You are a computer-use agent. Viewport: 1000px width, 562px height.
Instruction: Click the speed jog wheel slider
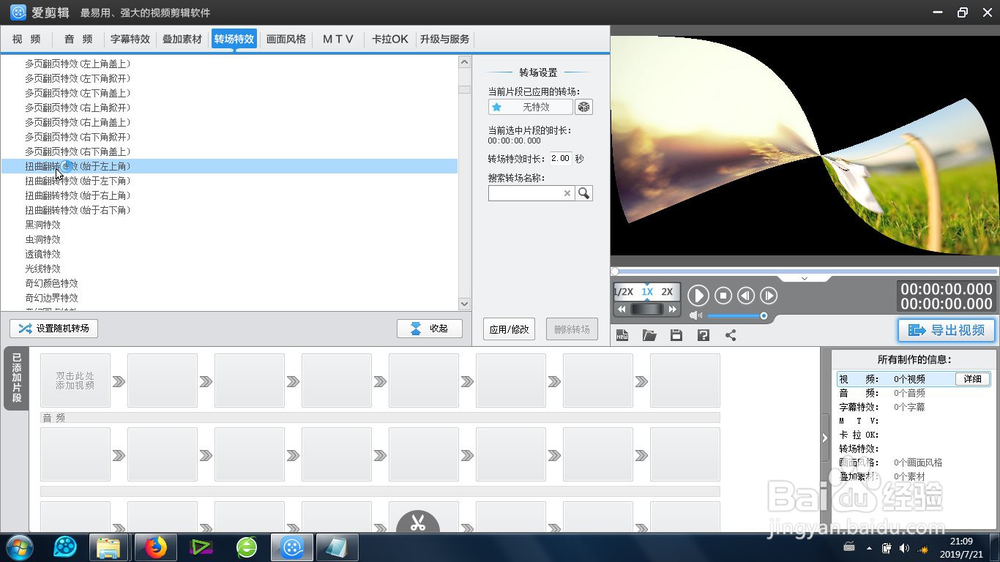click(x=647, y=309)
